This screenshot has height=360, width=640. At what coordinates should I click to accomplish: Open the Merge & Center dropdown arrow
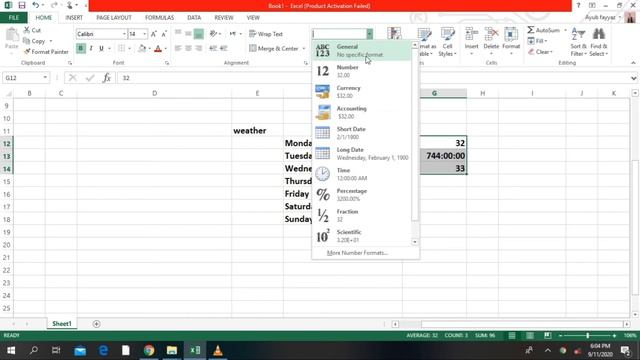pyautogui.click(x=304, y=49)
